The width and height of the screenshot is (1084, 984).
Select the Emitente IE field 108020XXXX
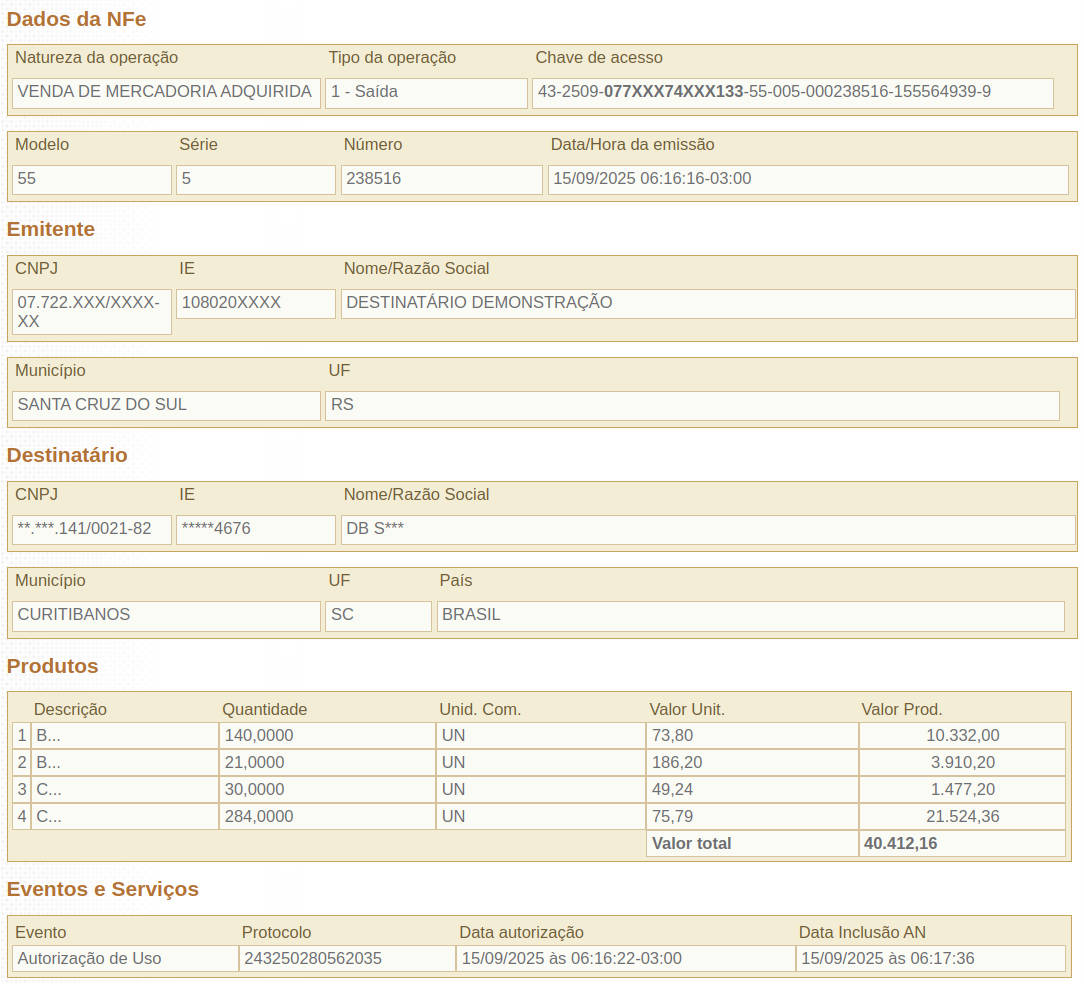[x=256, y=303]
